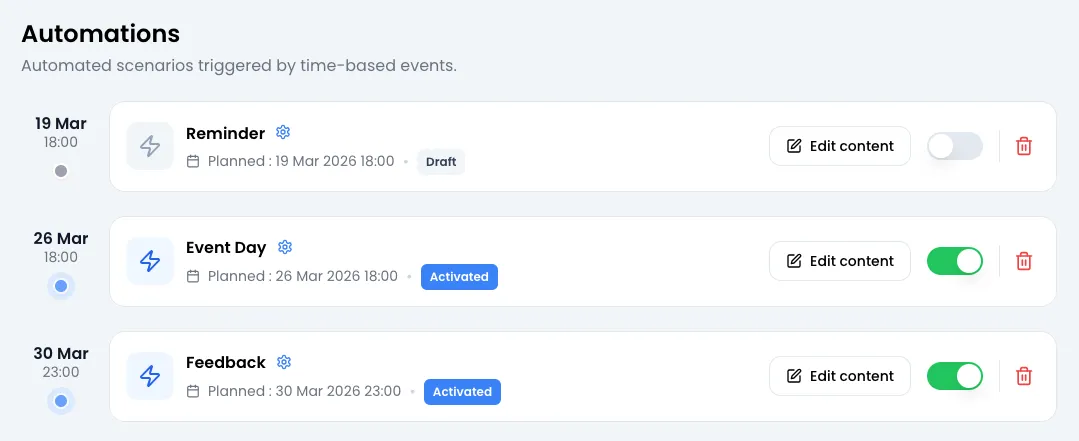Image resolution: width=1079 pixels, height=441 pixels.
Task: Open settings gear next to Feedback
Action: click(x=284, y=362)
